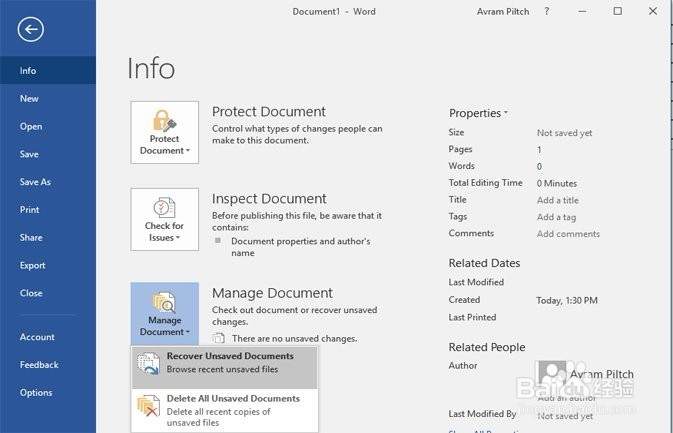Click the Add comments field
The width and height of the screenshot is (673, 433).
[568, 234]
